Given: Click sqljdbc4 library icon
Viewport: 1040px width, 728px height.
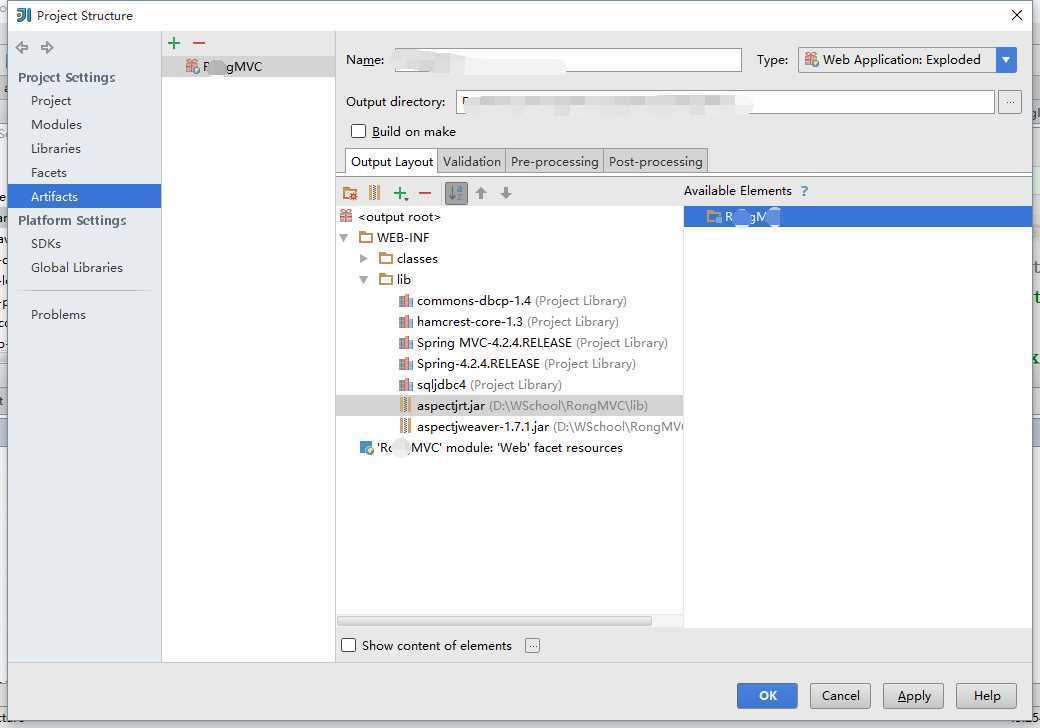Looking at the screenshot, I should click(406, 385).
